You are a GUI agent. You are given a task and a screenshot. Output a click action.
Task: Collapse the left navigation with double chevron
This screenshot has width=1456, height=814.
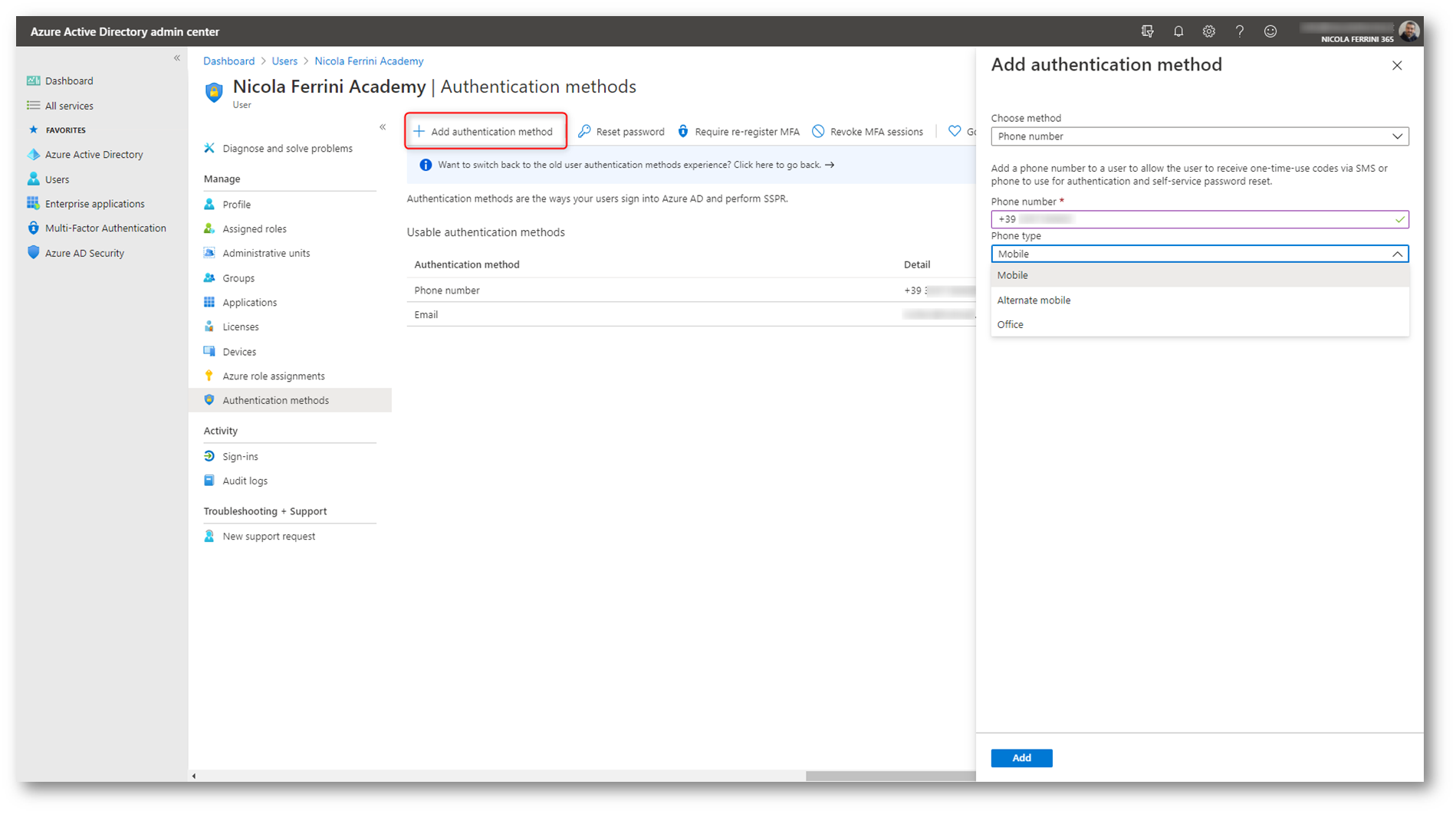pyautogui.click(x=177, y=58)
